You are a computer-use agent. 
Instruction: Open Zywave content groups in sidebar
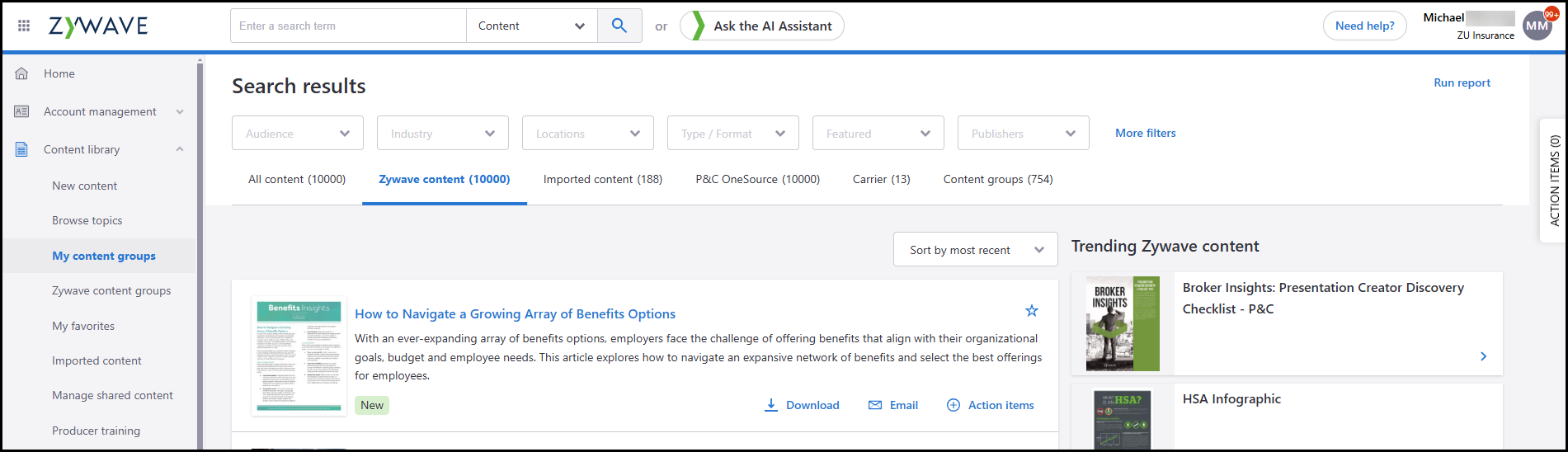(111, 290)
